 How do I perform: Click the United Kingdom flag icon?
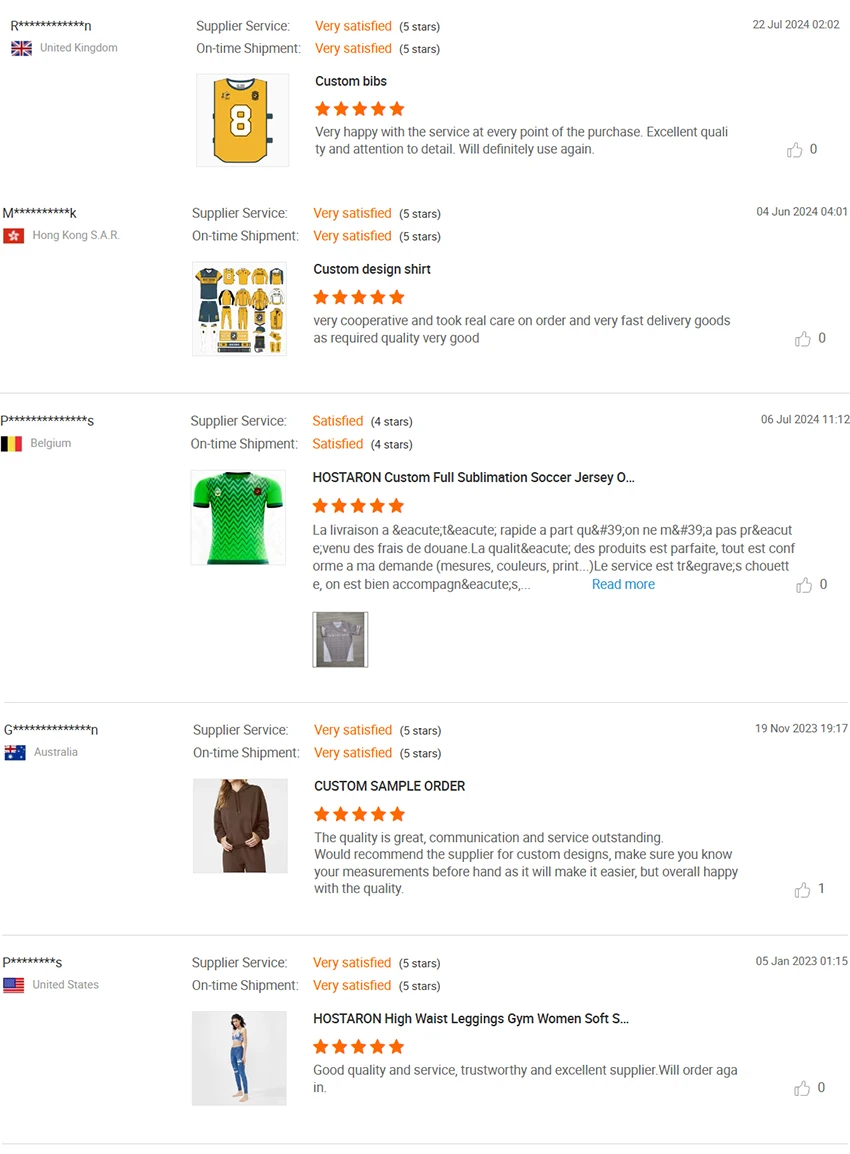click(x=21, y=48)
